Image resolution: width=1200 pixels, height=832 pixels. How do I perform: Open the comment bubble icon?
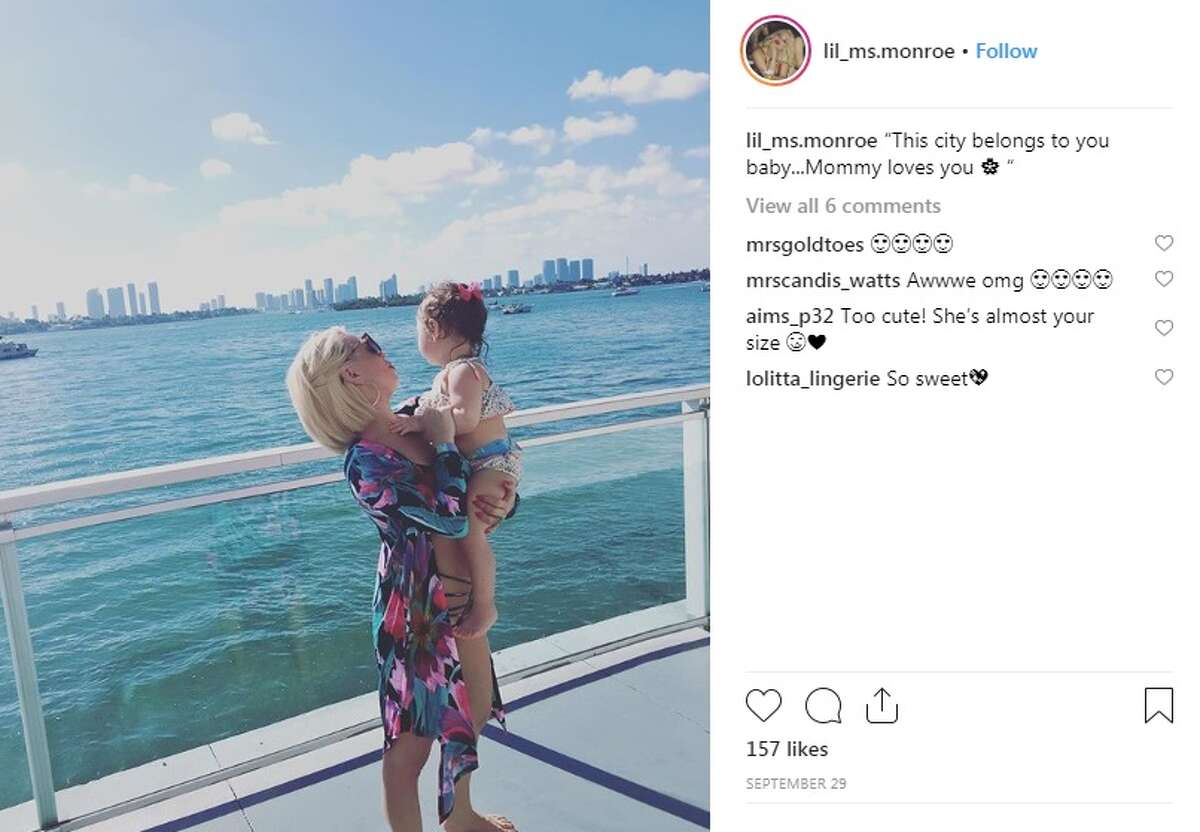click(x=823, y=706)
